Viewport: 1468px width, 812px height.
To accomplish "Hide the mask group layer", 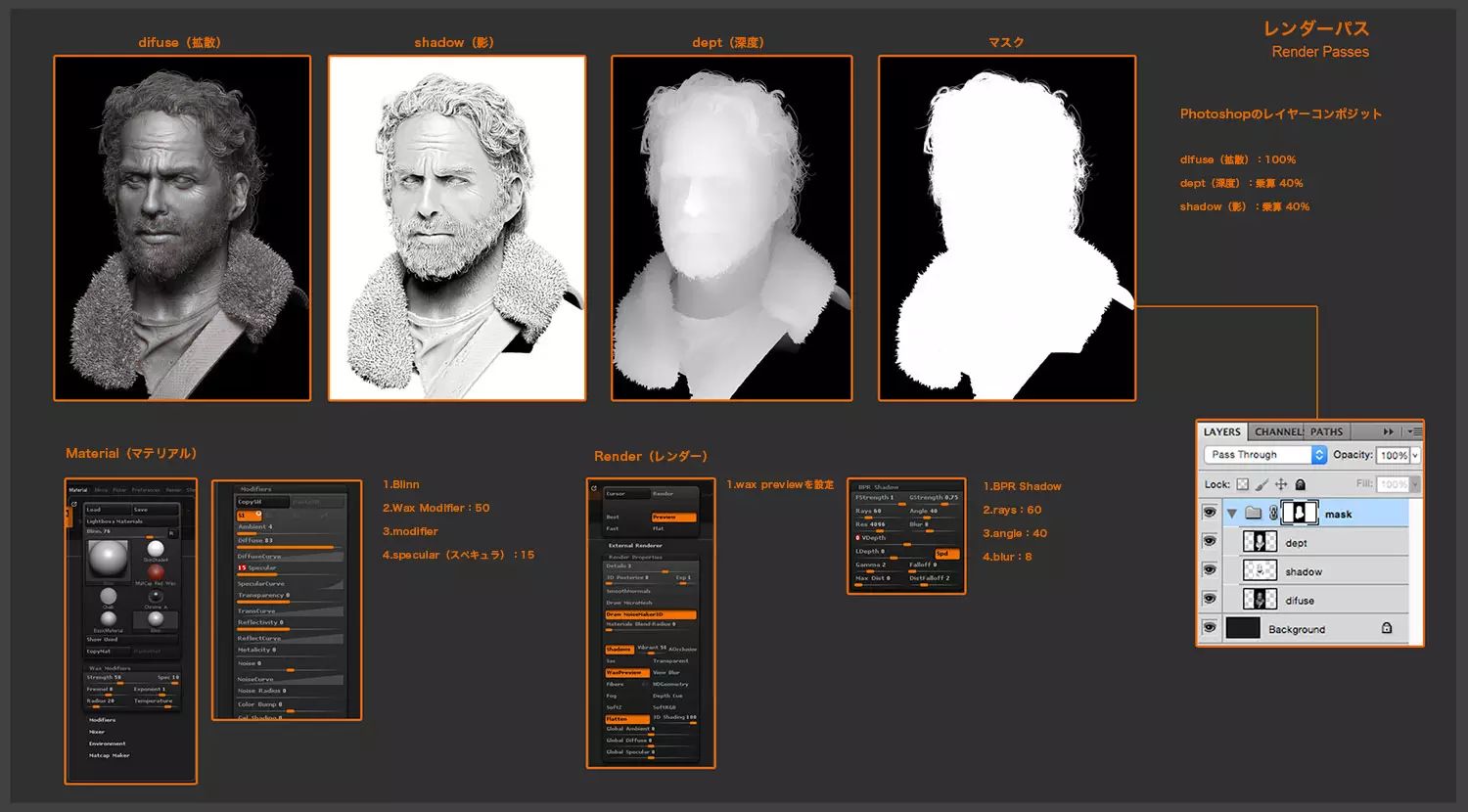I will point(1210,513).
